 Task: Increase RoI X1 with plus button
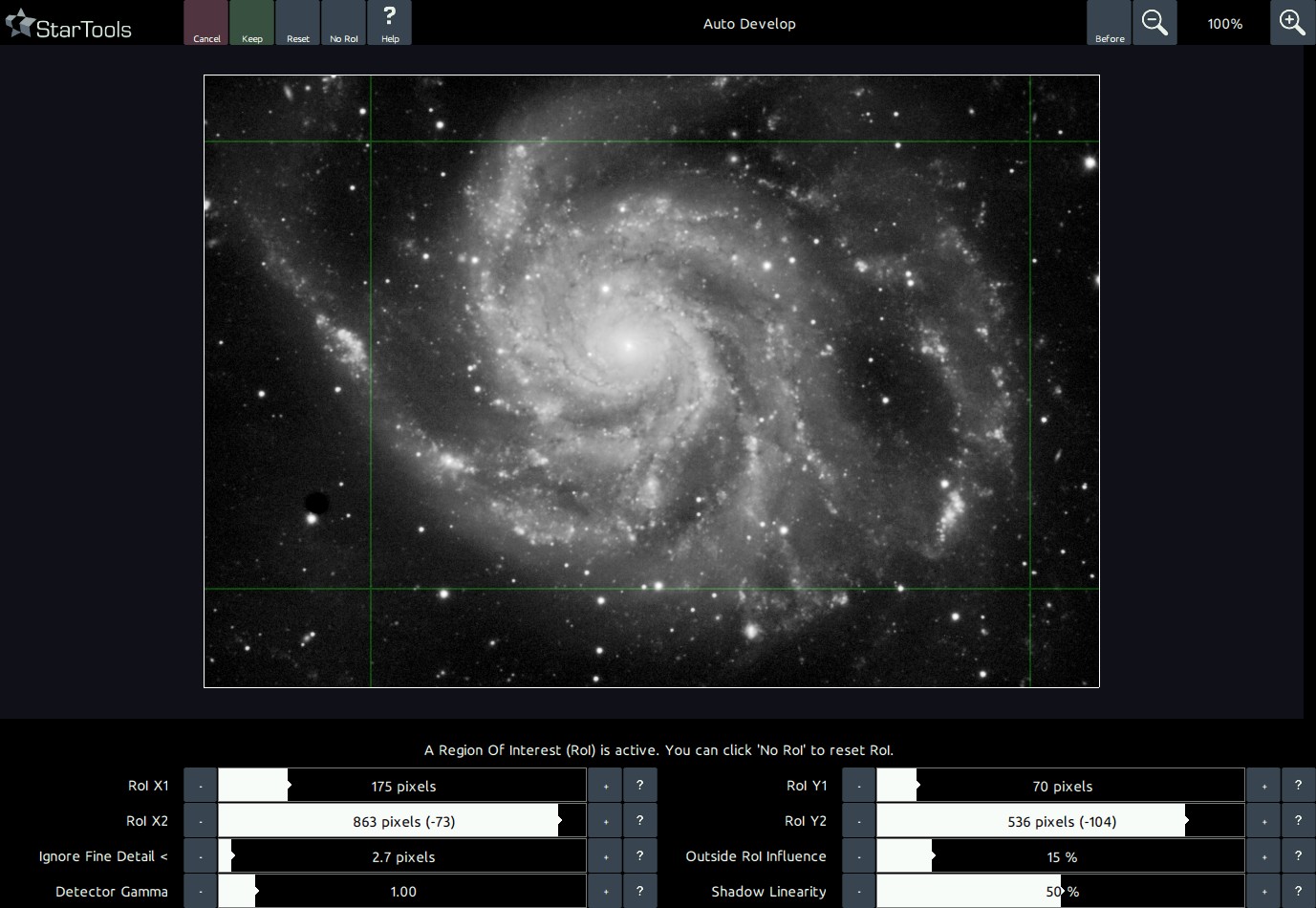[x=606, y=786]
